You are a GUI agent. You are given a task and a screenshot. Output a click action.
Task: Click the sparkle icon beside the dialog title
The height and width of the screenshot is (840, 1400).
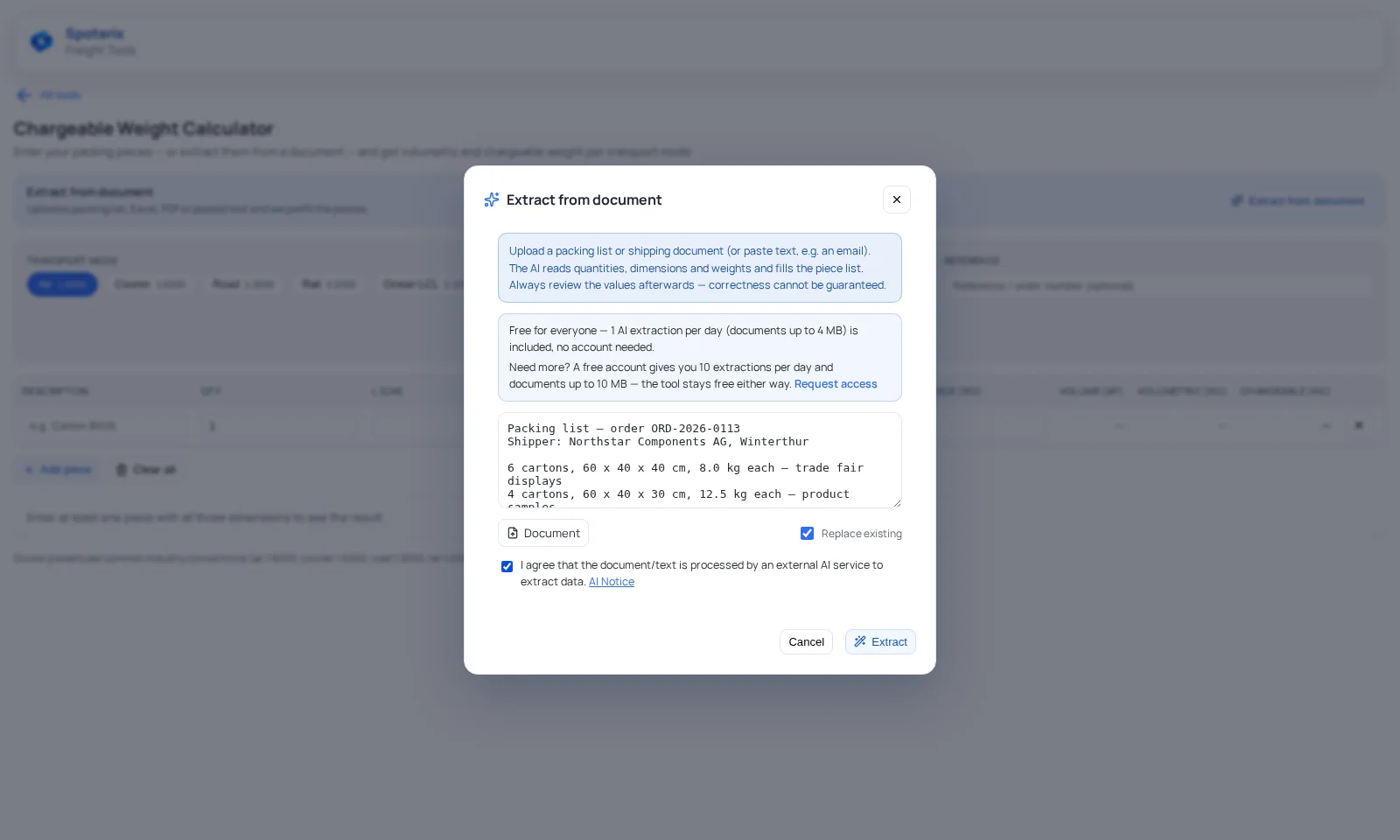click(x=492, y=199)
